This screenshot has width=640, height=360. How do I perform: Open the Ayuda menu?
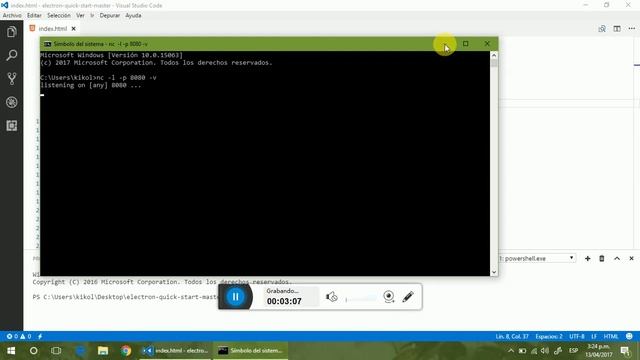coord(133,16)
